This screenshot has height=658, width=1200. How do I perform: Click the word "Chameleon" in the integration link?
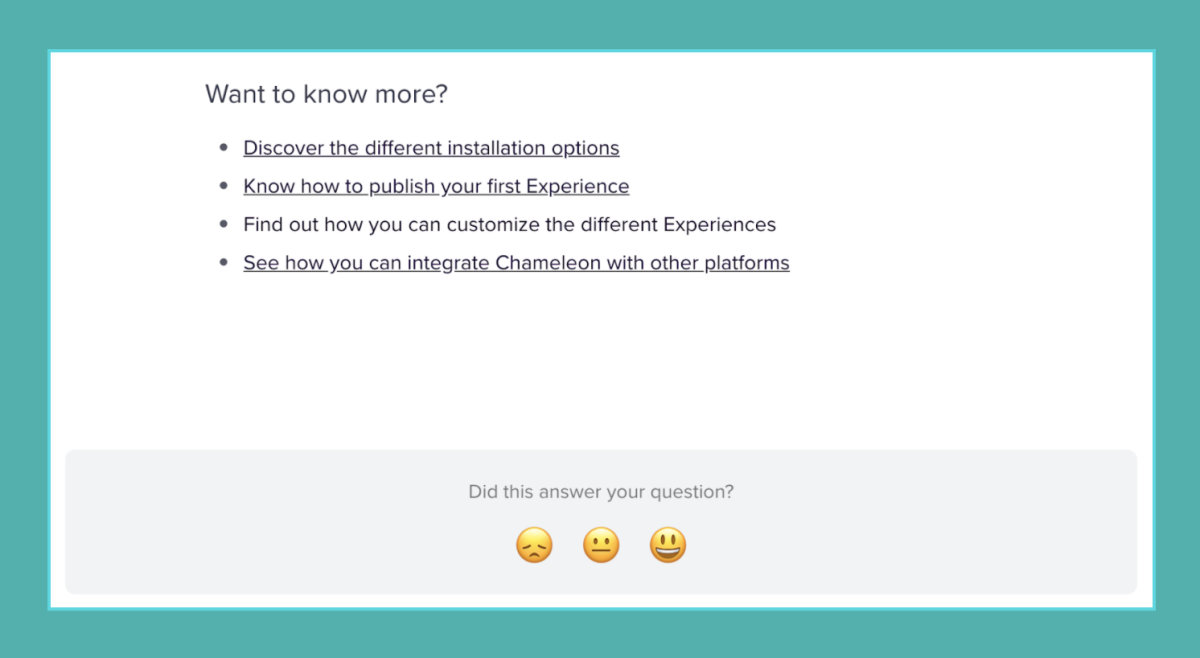point(548,263)
